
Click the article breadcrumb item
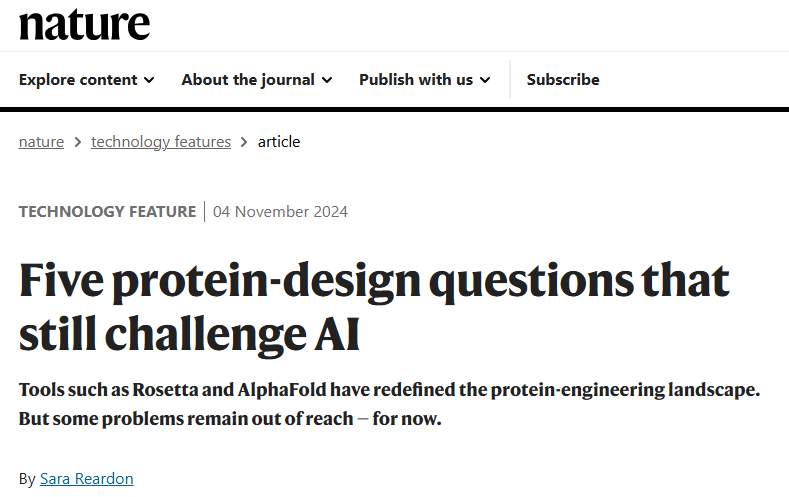(x=279, y=142)
